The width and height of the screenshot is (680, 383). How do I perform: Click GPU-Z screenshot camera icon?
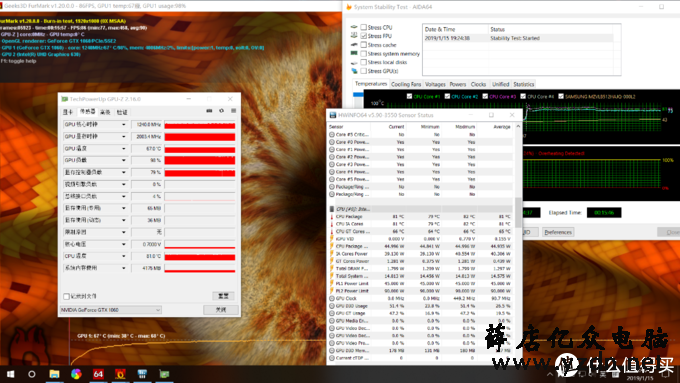tap(209, 111)
